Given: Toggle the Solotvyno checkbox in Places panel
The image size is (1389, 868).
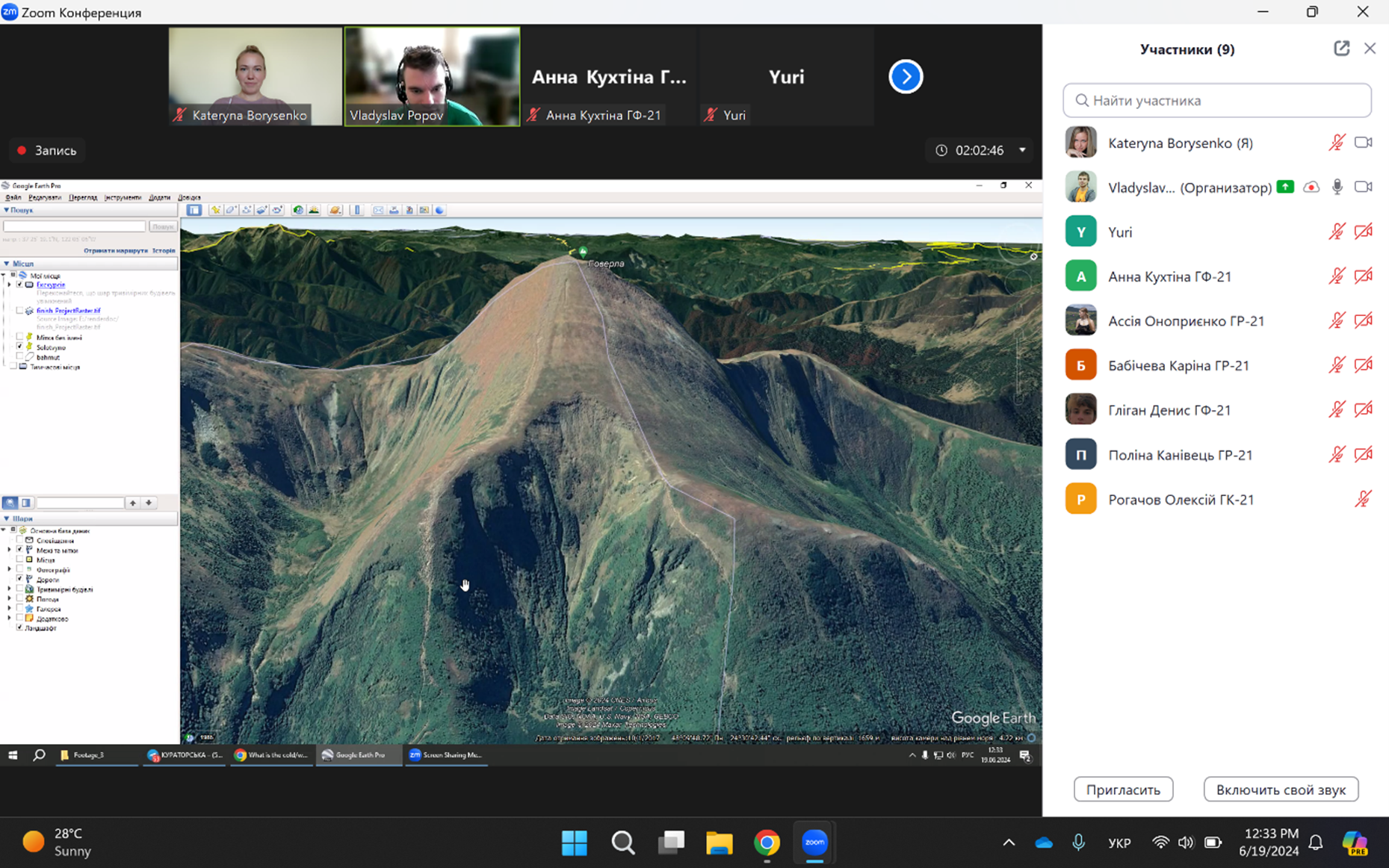Looking at the screenshot, I should click(x=20, y=347).
